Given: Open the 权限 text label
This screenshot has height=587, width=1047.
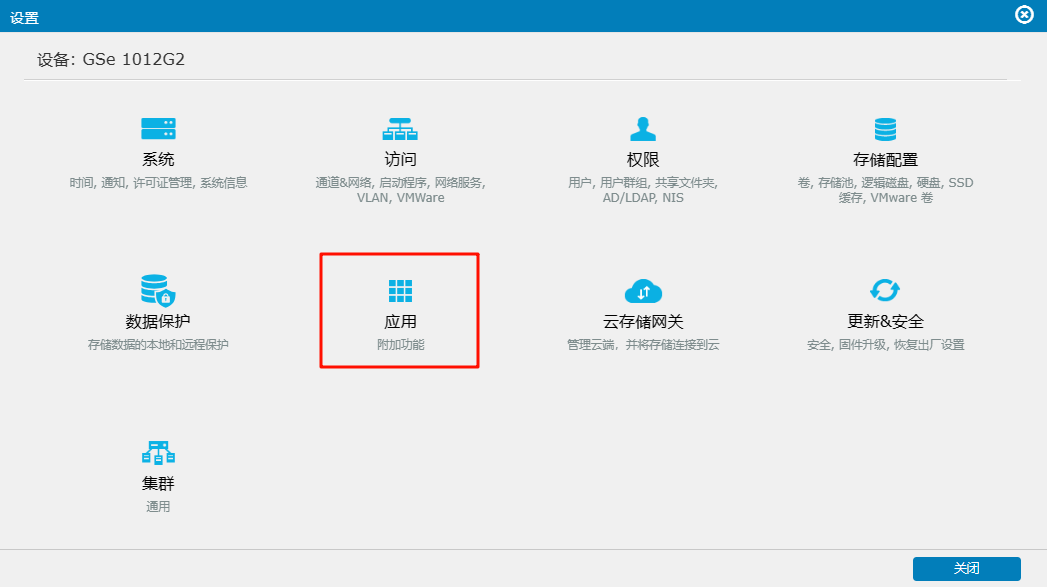Looking at the screenshot, I should point(642,160).
